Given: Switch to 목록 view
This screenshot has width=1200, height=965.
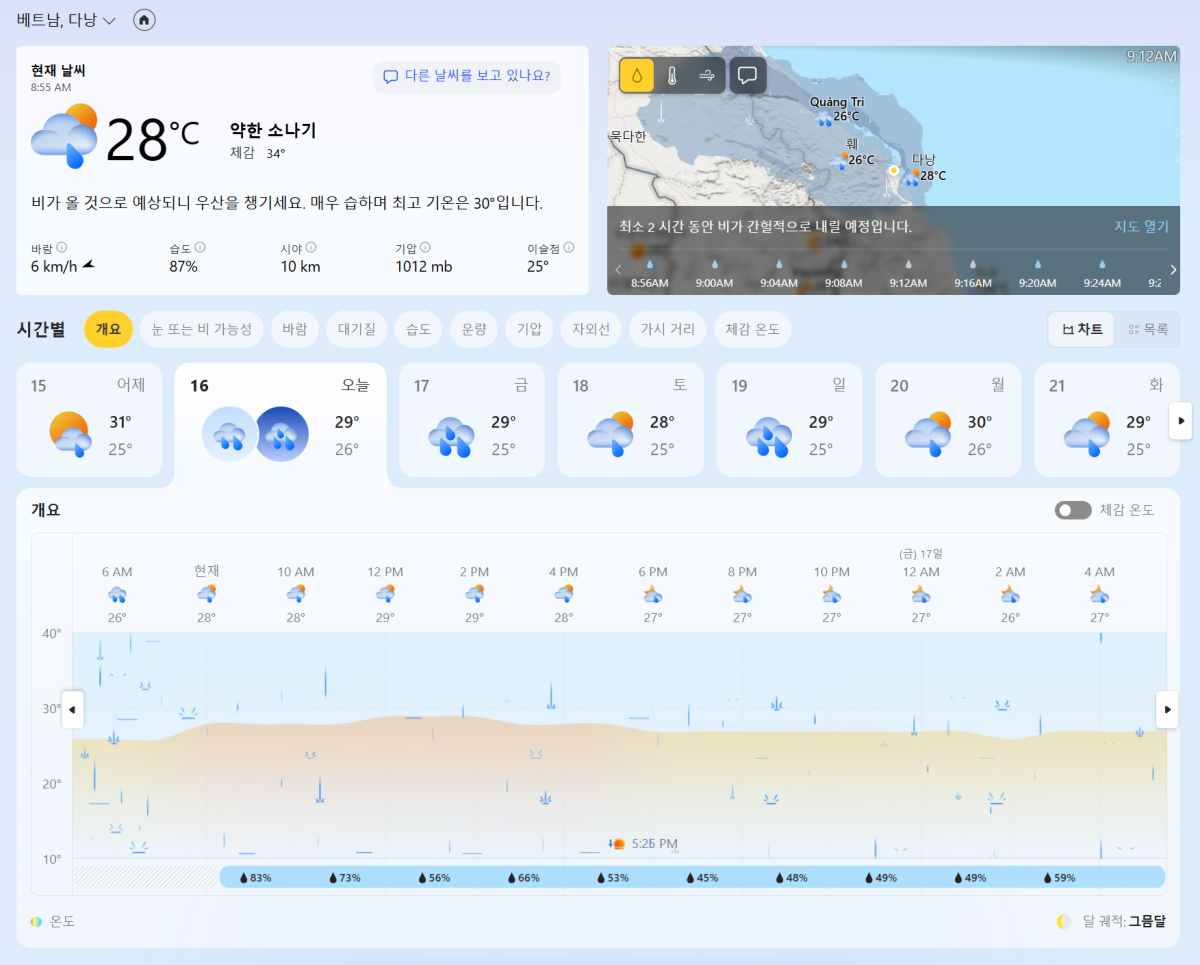Looking at the screenshot, I should (x=1147, y=329).
